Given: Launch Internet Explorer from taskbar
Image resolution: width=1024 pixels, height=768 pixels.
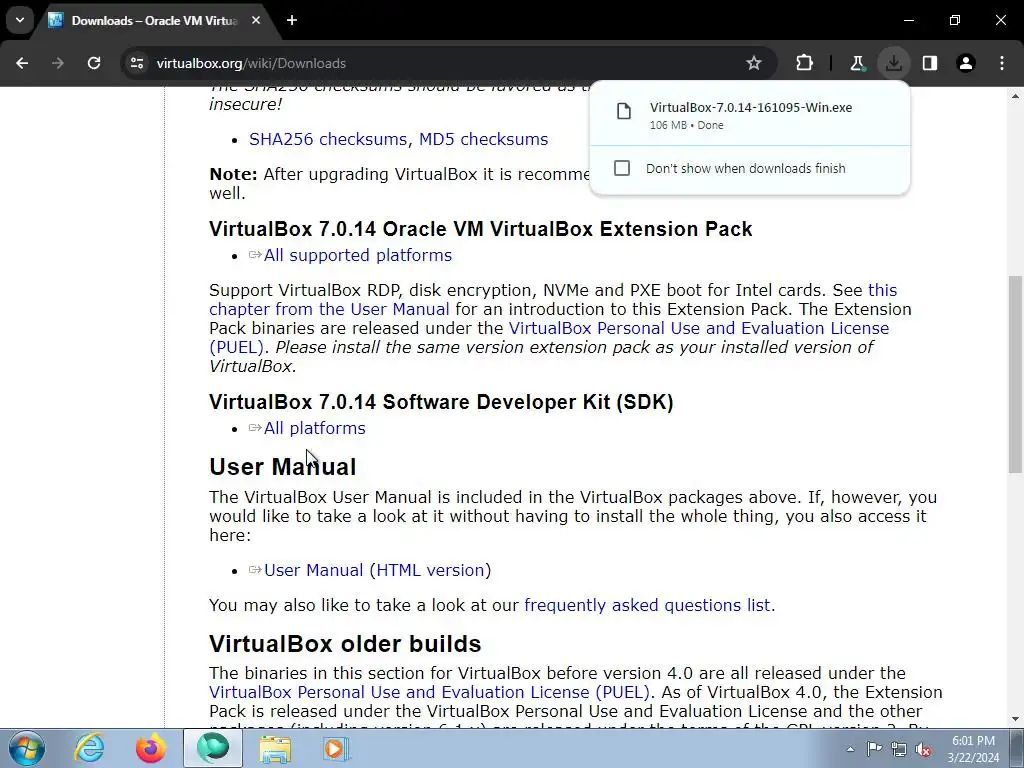Looking at the screenshot, I should point(89,748).
